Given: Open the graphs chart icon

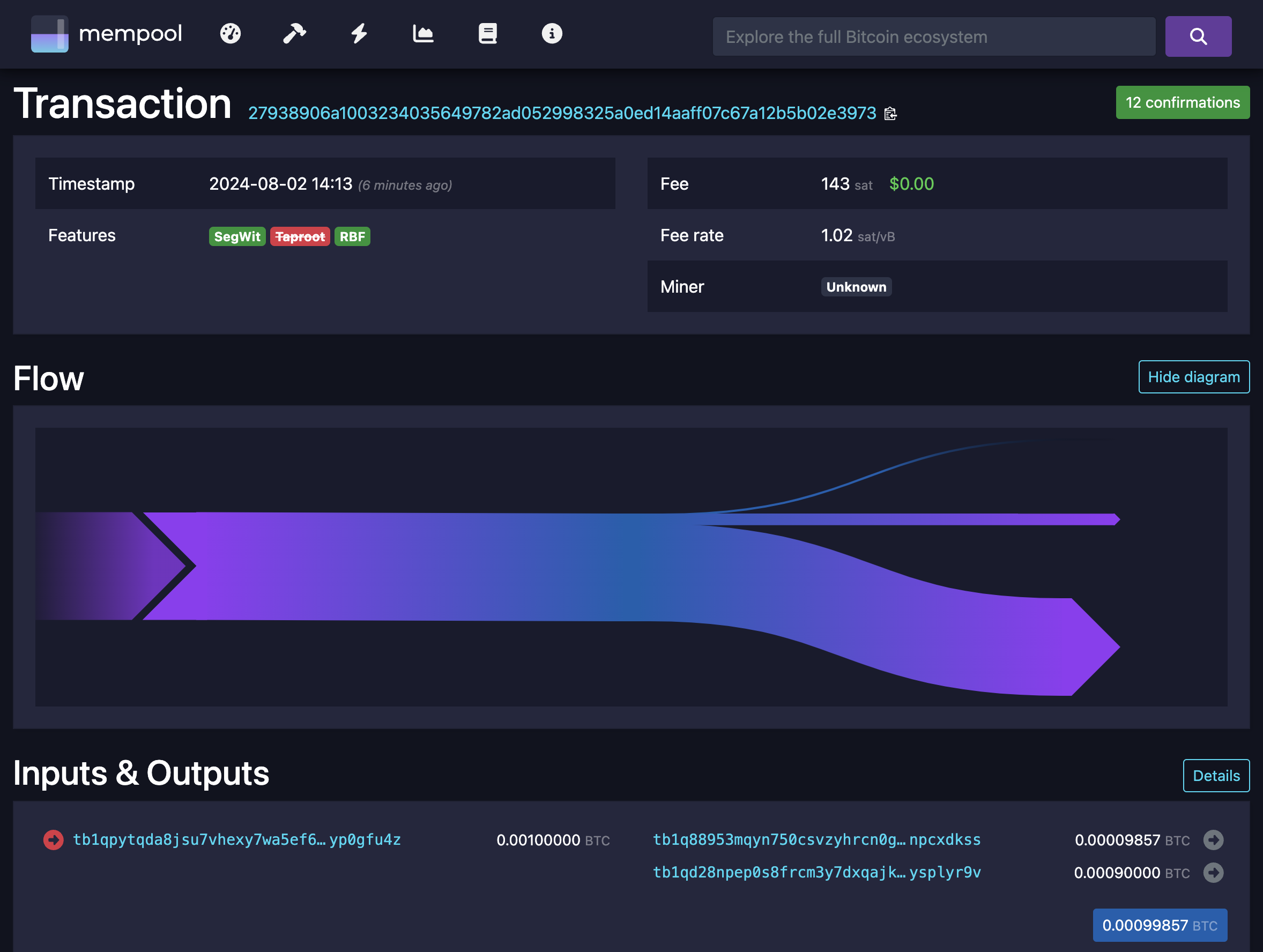Looking at the screenshot, I should click(423, 34).
